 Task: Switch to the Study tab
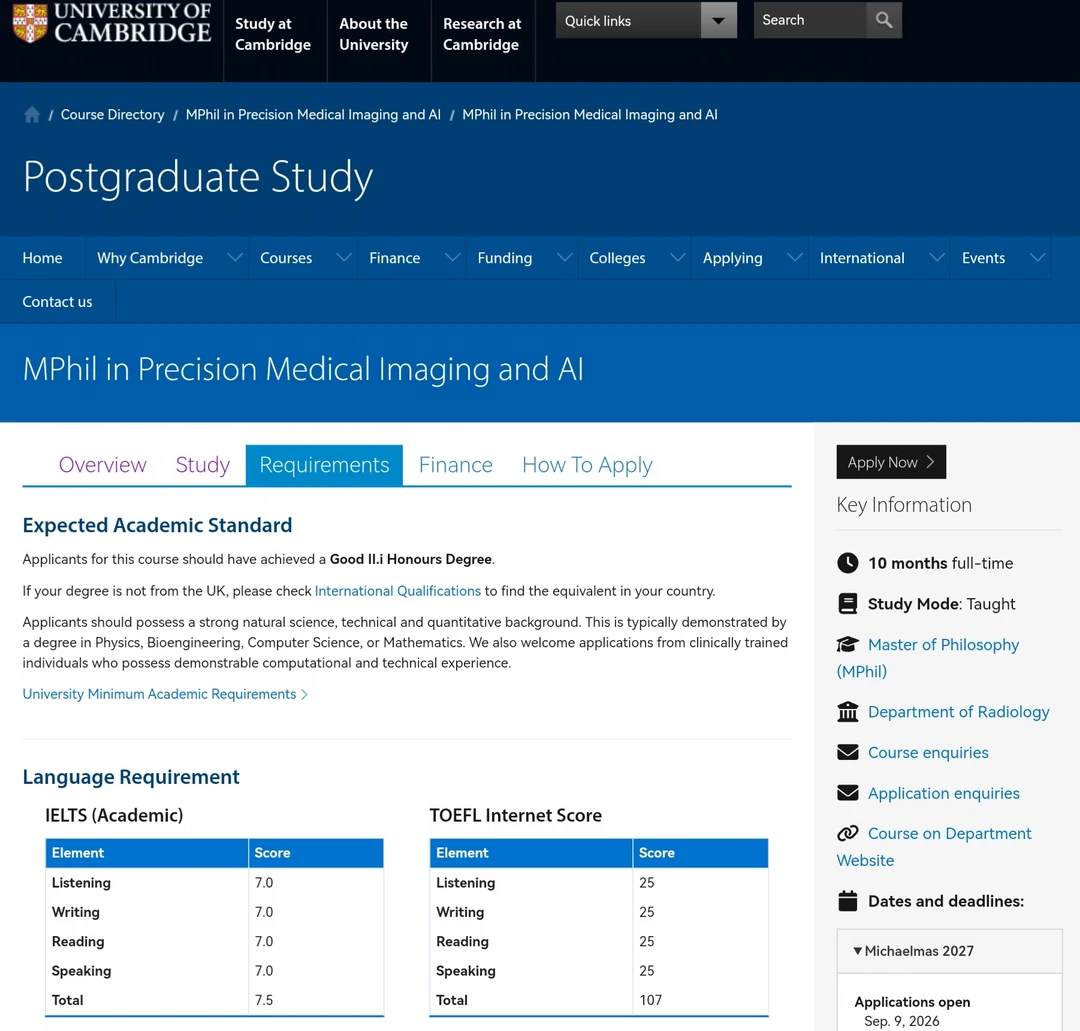tap(202, 465)
